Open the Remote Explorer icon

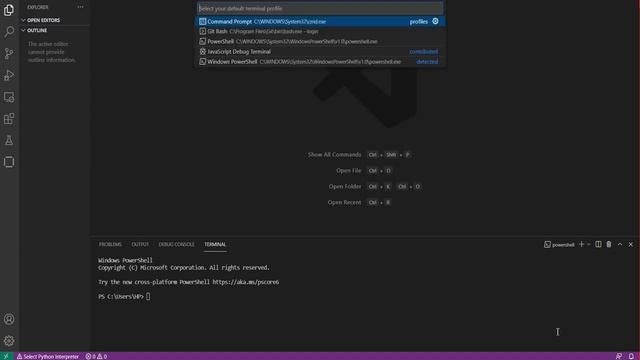(9, 97)
